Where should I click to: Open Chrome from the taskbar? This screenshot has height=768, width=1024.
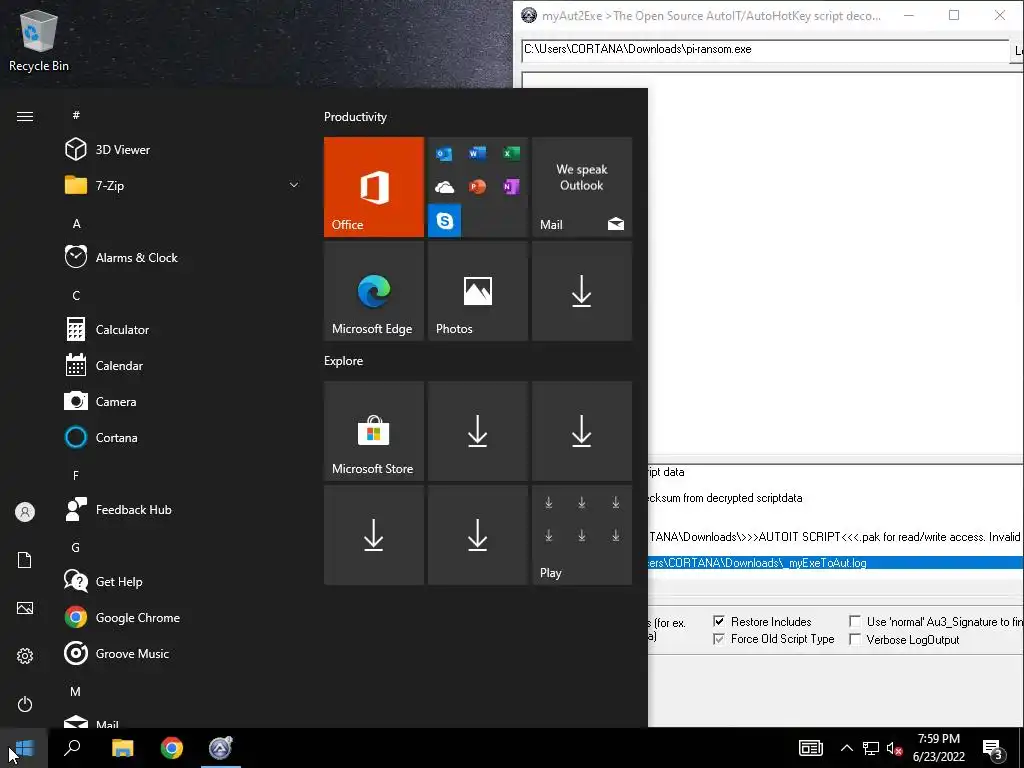(x=172, y=748)
